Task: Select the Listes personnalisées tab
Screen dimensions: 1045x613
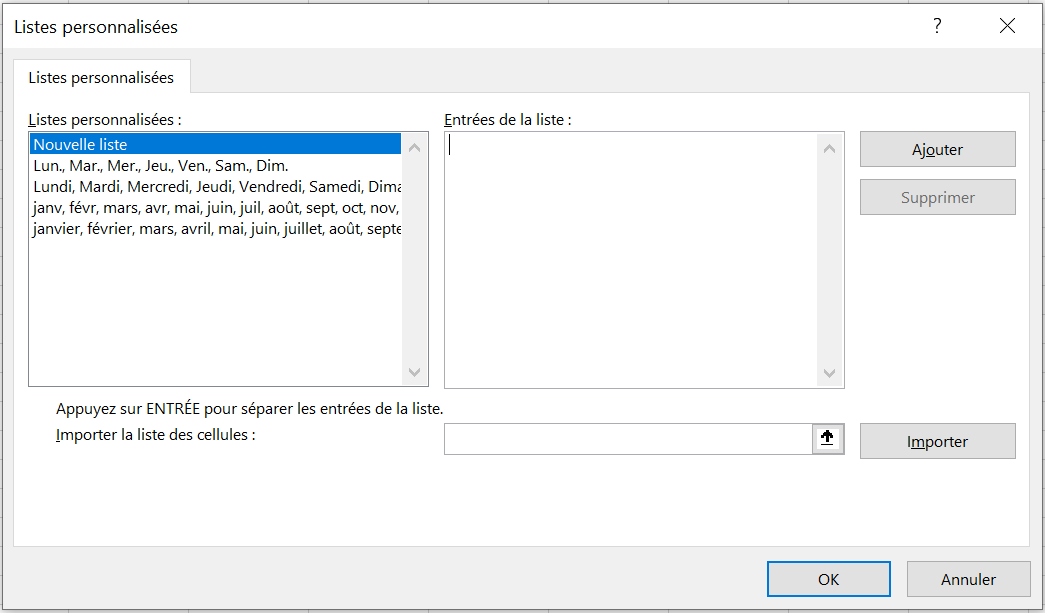Action: point(101,77)
